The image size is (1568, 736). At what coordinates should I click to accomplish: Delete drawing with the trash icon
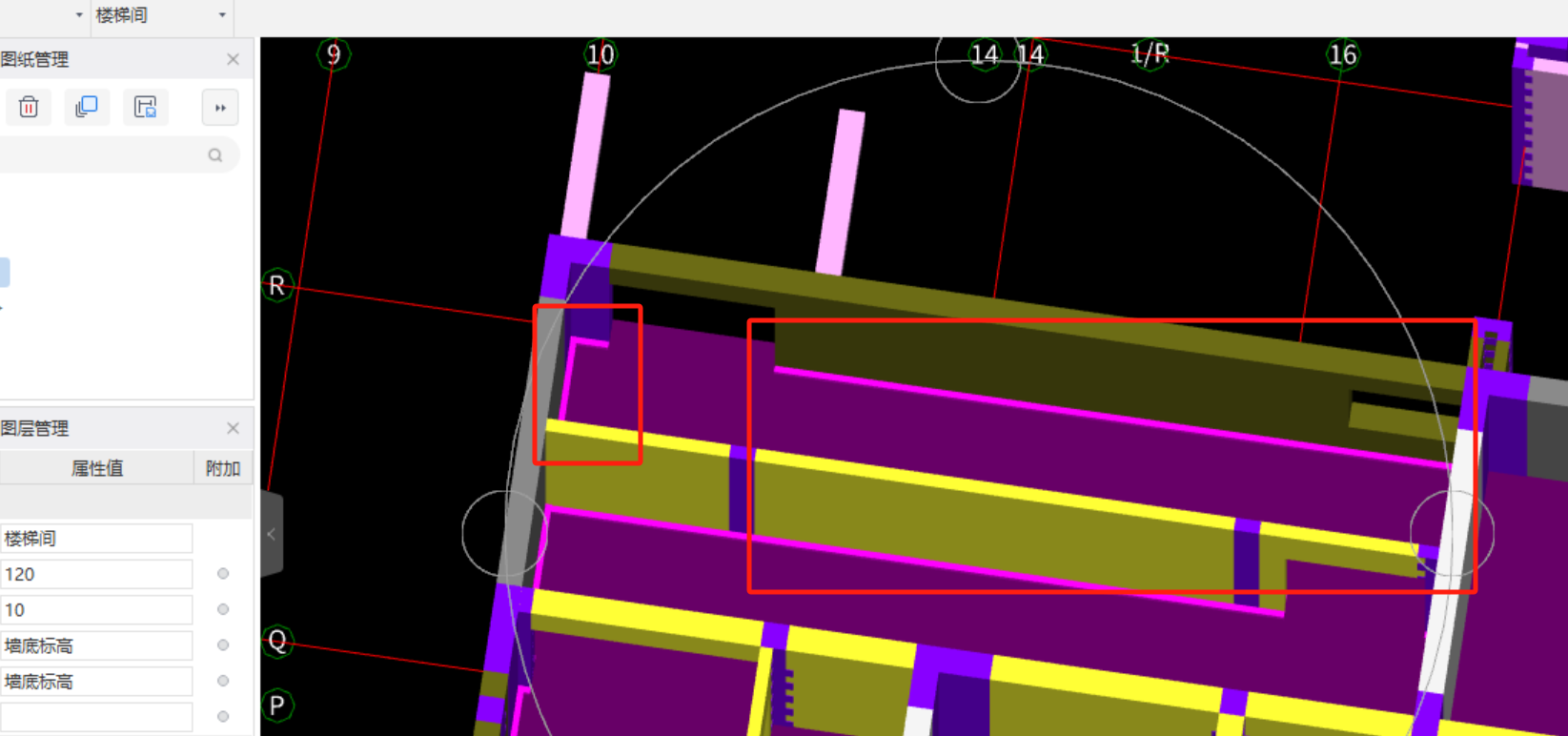point(29,107)
